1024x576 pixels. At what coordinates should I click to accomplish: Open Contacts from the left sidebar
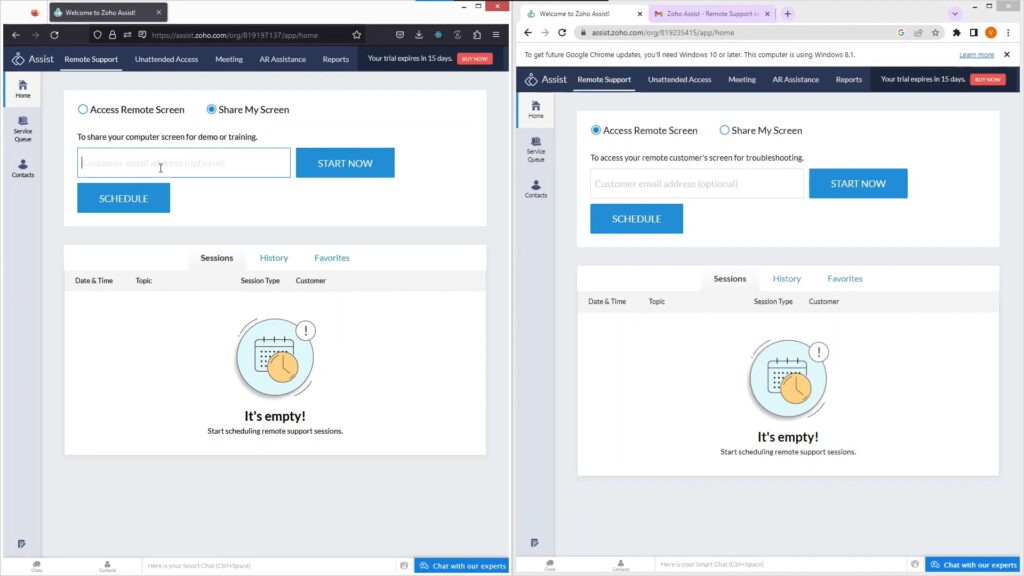pyautogui.click(x=20, y=169)
